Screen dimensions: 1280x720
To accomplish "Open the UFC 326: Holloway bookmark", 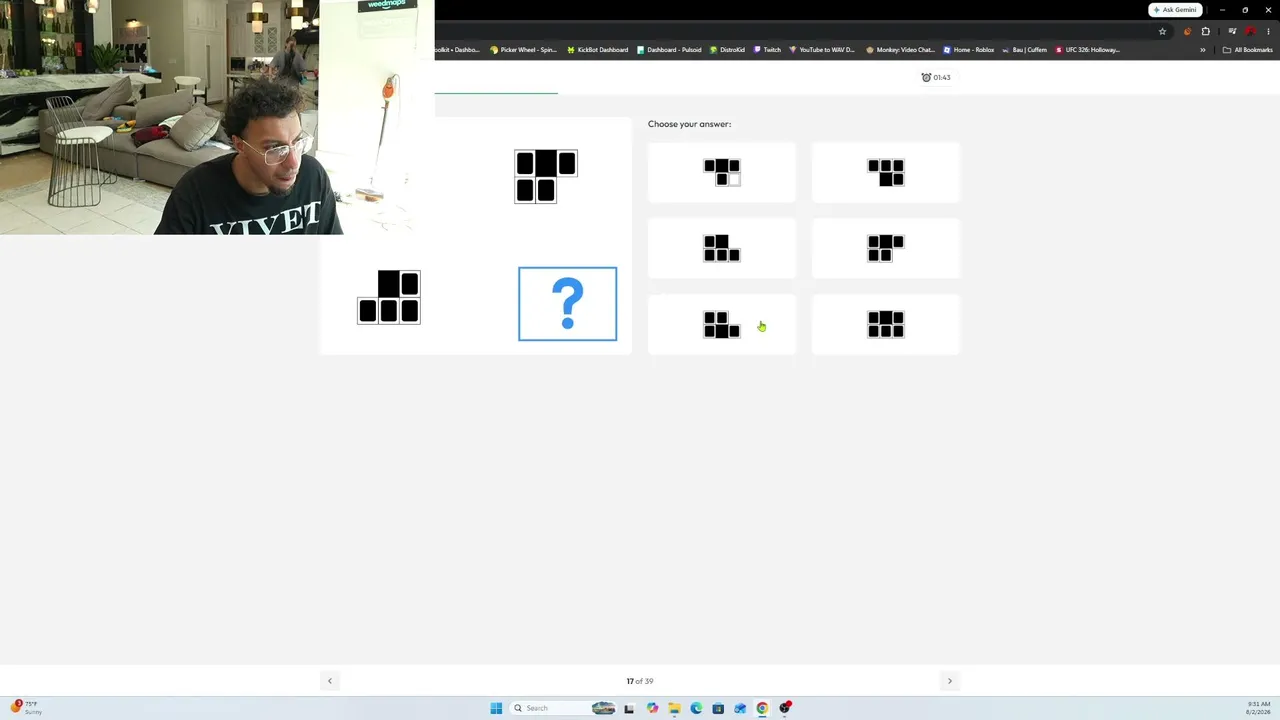I will [1088, 50].
